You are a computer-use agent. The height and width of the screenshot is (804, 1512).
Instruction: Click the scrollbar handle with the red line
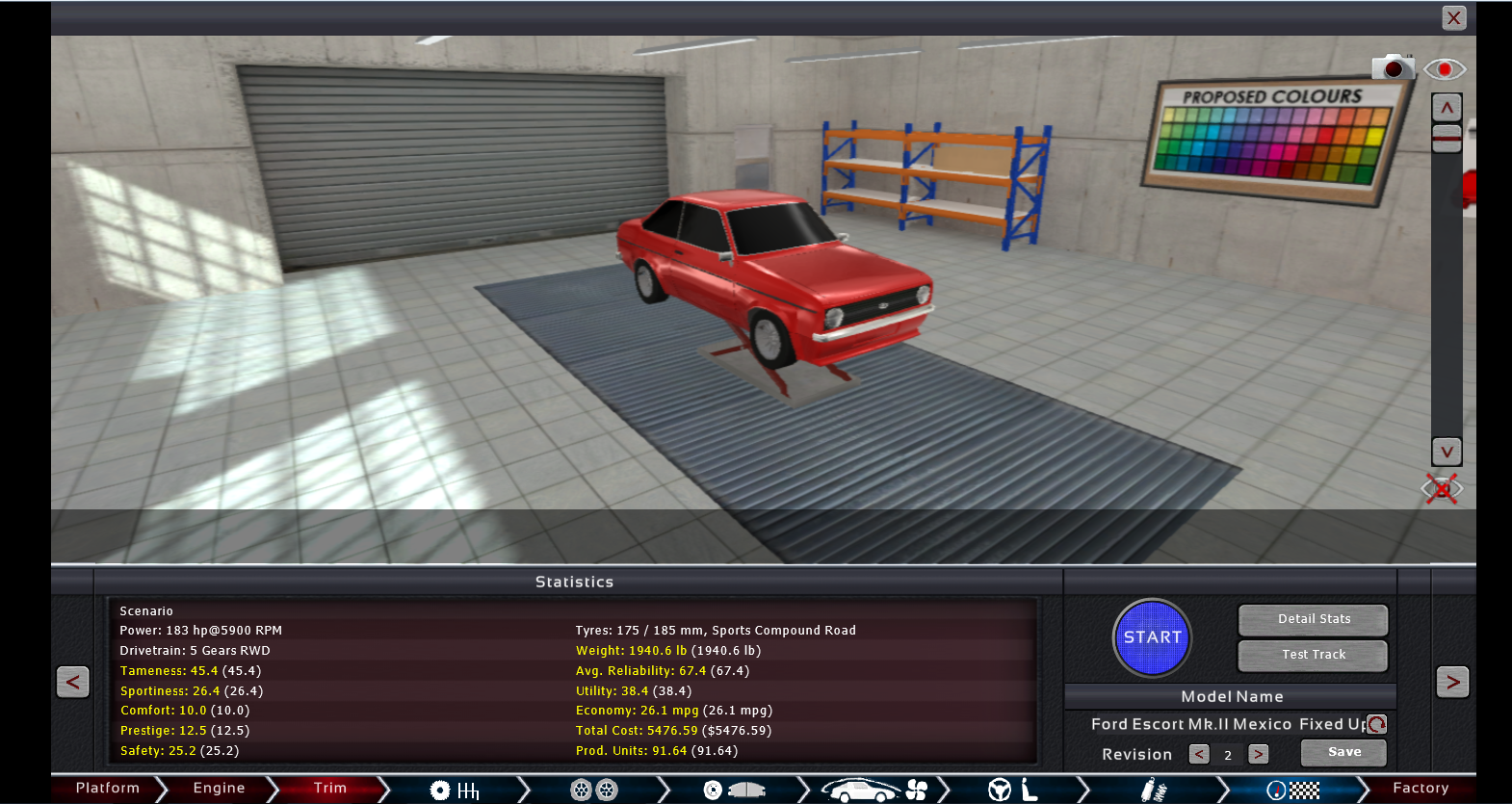click(x=1447, y=139)
